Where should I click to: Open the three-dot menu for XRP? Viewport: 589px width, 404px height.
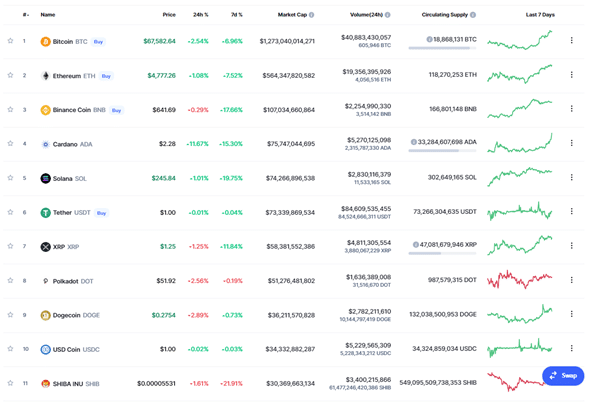pyautogui.click(x=571, y=246)
